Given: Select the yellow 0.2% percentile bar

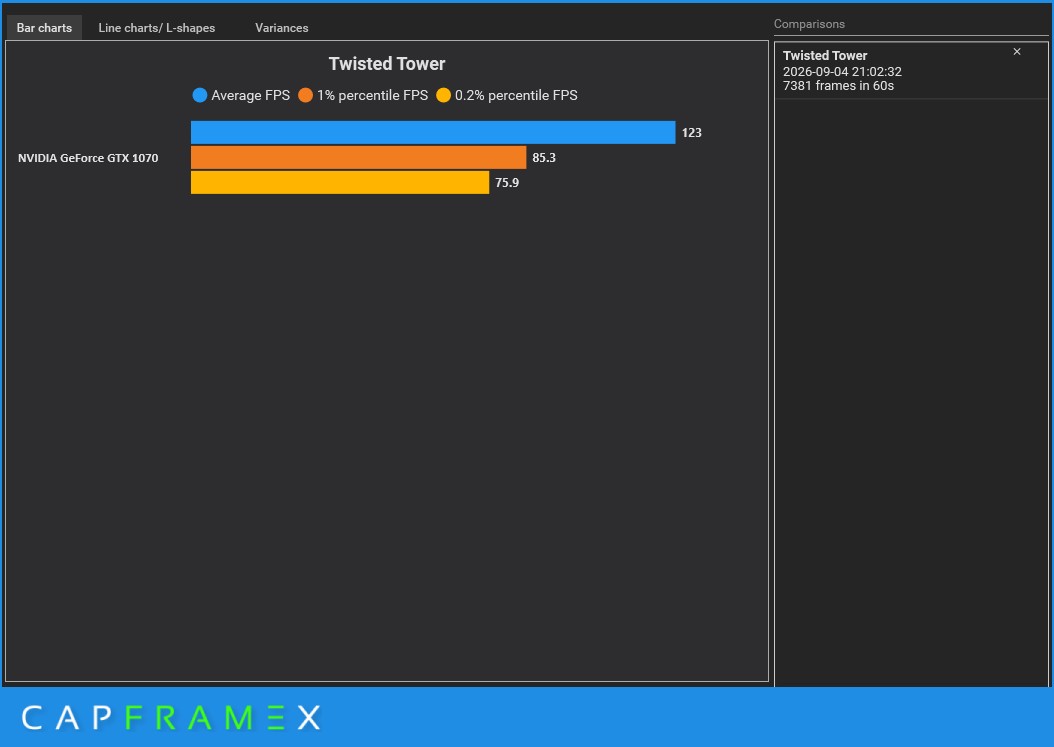Looking at the screenshot, I should (x=340, y=182).
